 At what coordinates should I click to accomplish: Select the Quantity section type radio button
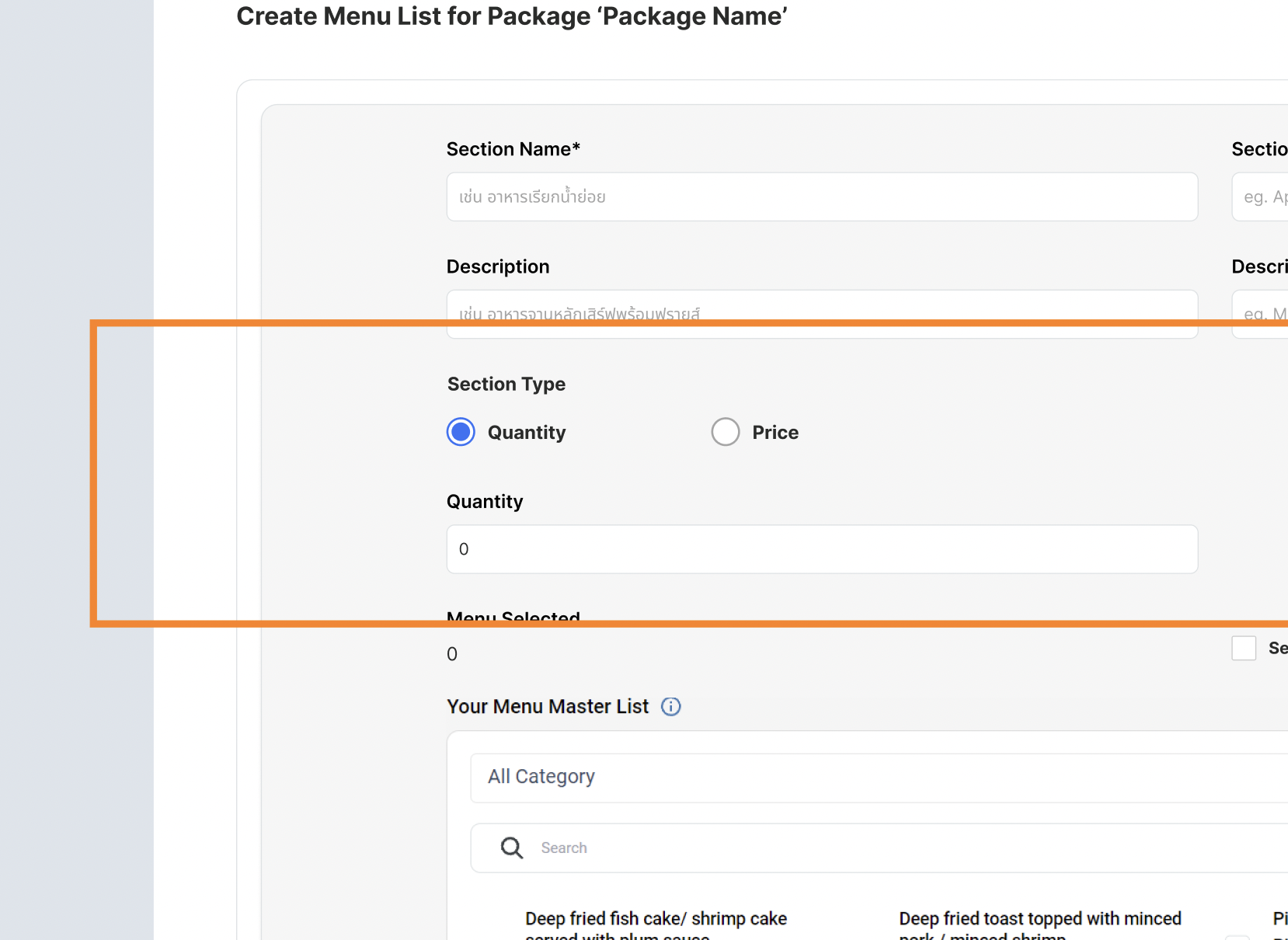(x=461, y=432)
